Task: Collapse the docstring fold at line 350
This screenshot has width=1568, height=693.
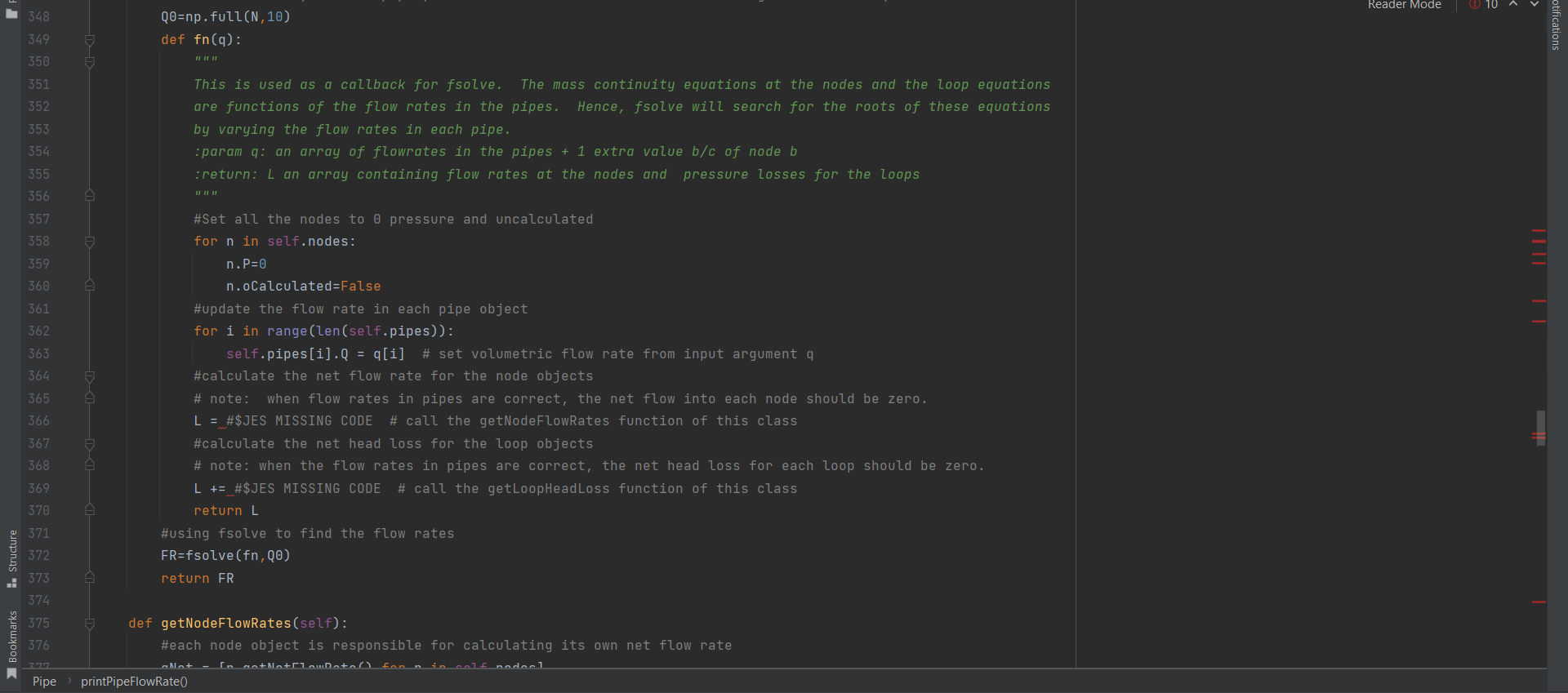Action: point(90,63)
